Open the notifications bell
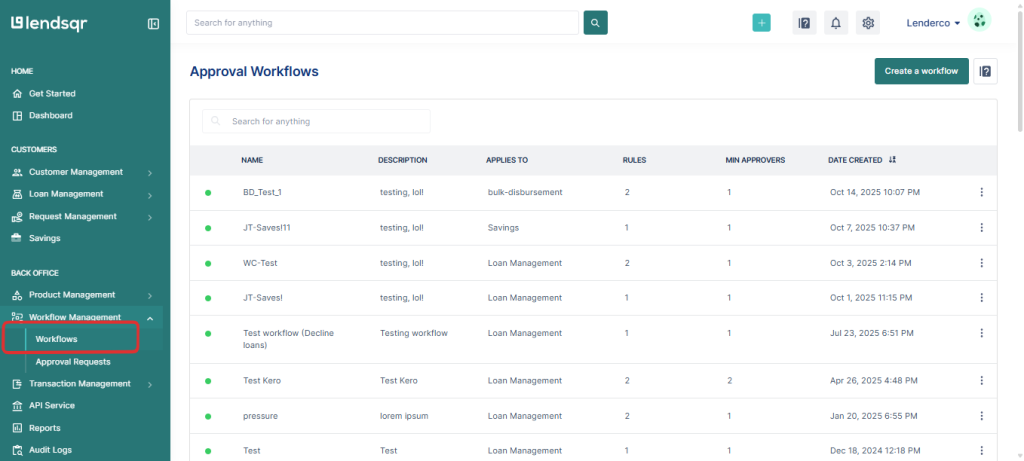Screen dimensions: 1024x461 [836, 23]
